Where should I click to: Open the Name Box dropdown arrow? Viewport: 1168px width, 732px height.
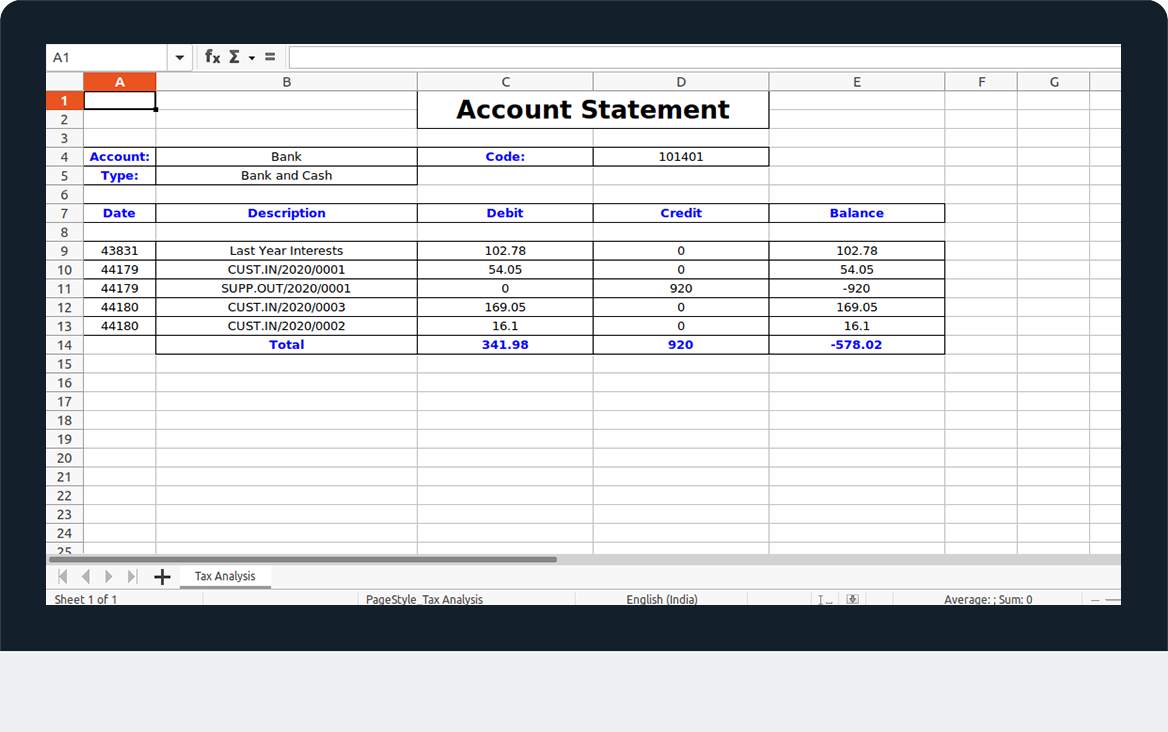tap(180, 57)
